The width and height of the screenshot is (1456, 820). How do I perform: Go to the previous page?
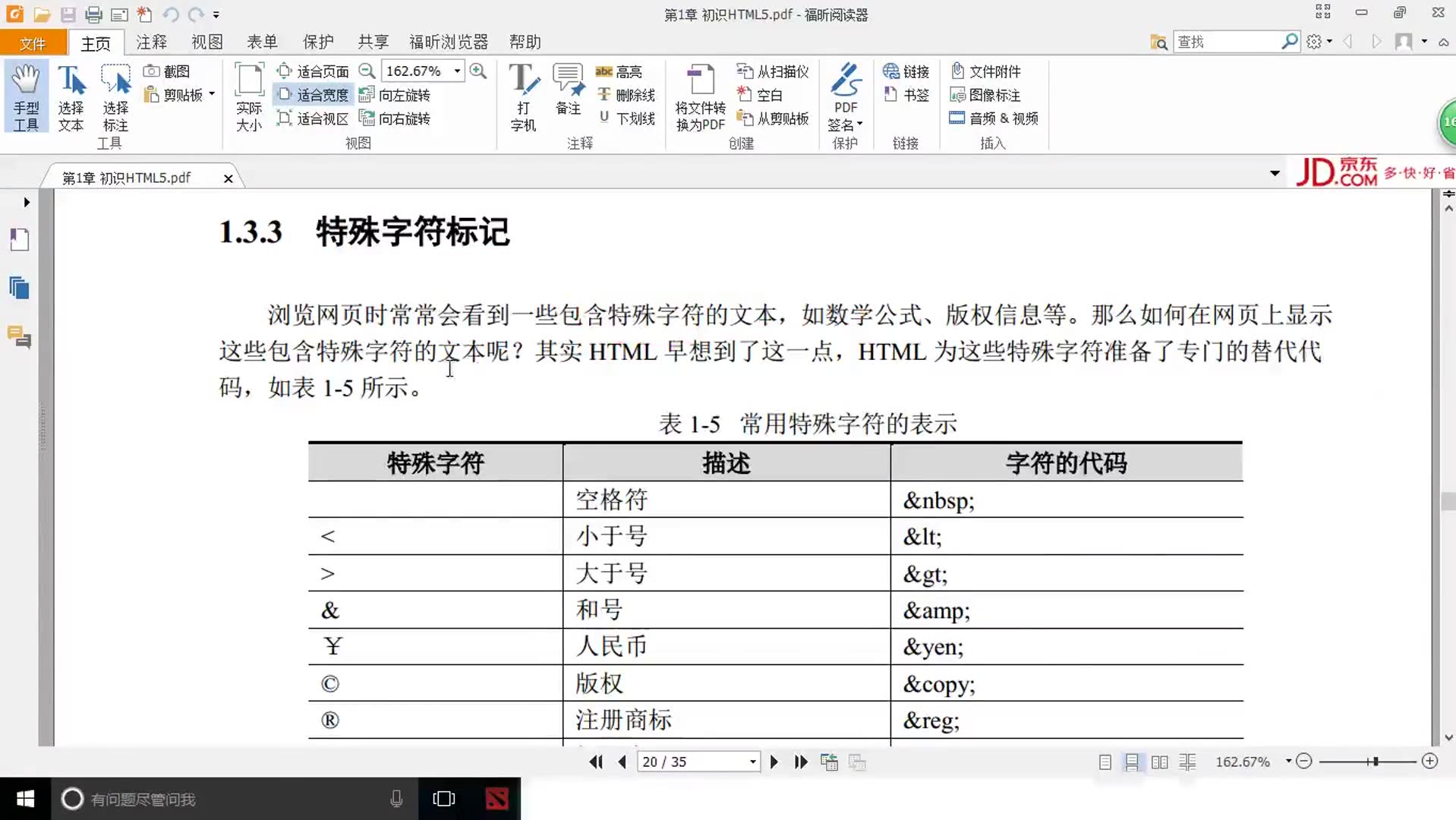[x=622, y=762]
